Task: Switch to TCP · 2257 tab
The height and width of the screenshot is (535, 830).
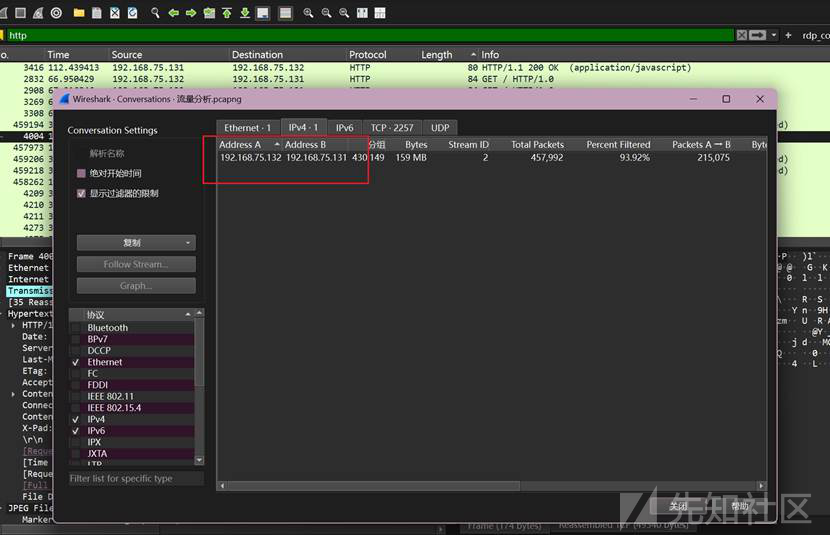Action: [392, 128]
